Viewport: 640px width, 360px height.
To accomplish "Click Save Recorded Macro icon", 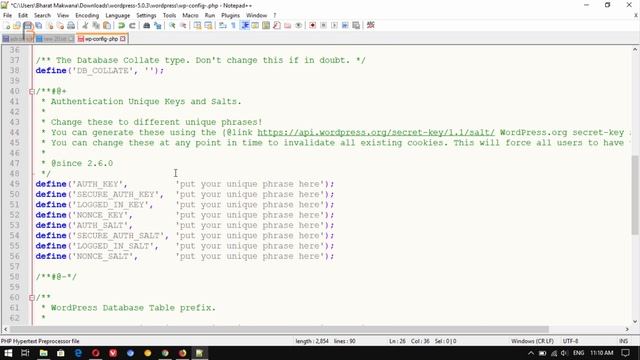I will point(356,25).
